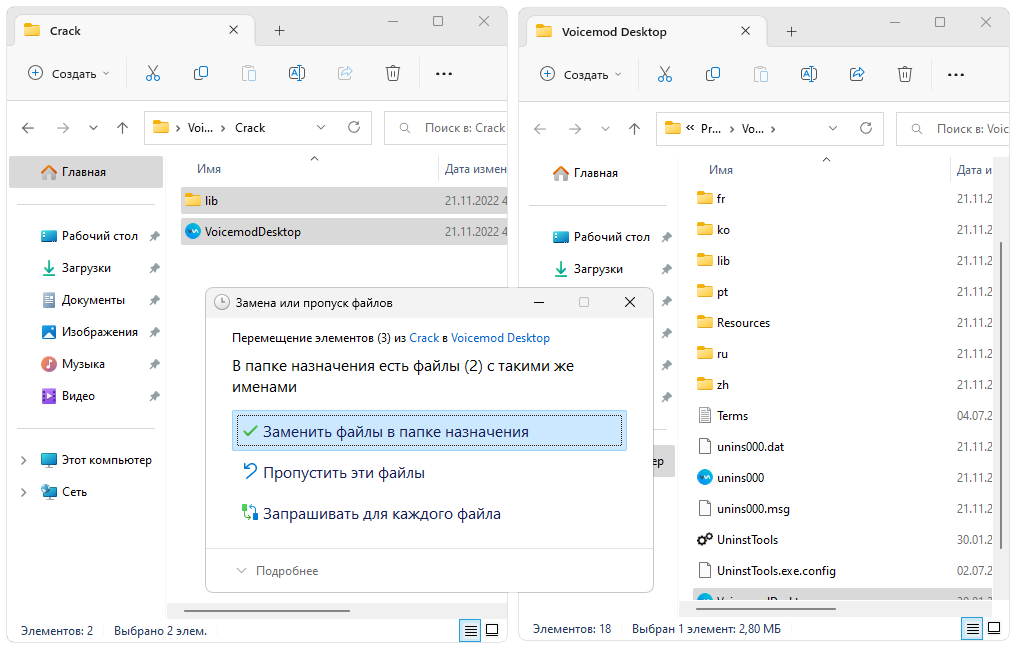Click Delete trash icon in Voicemod Desktop window

point(905,75)
